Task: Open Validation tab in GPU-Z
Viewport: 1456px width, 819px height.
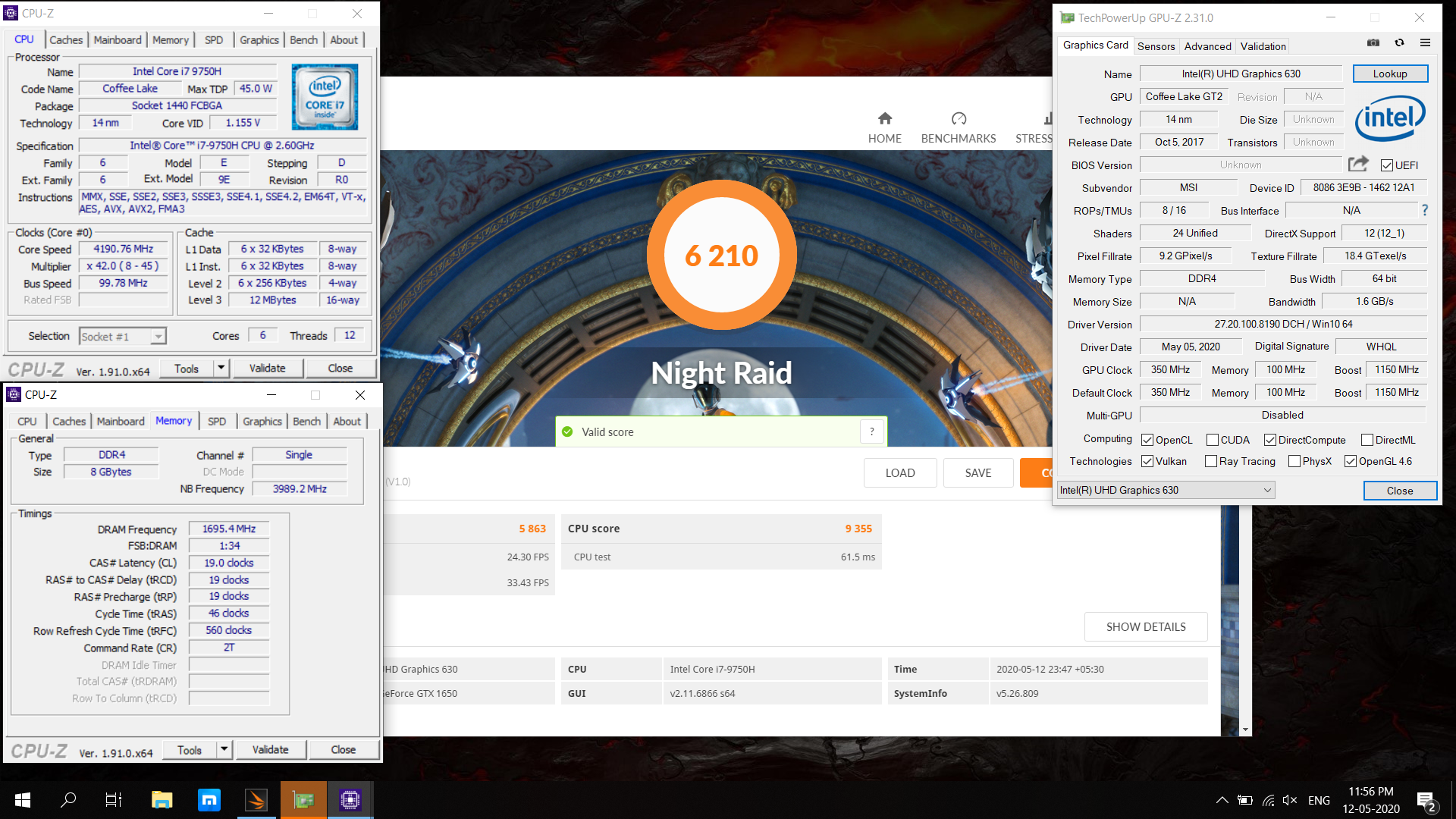Action: [x=1263, y=46]
